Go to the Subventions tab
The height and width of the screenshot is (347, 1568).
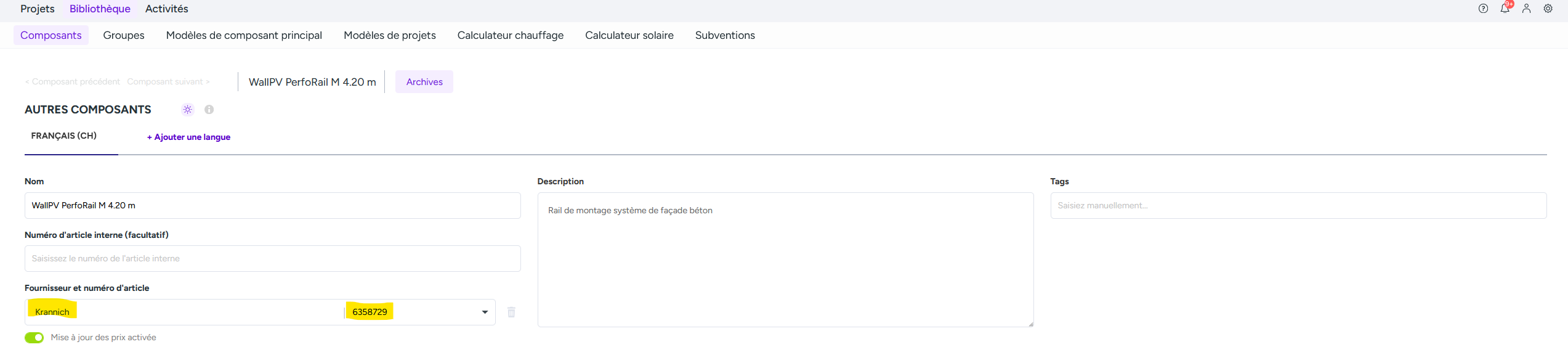725,35
